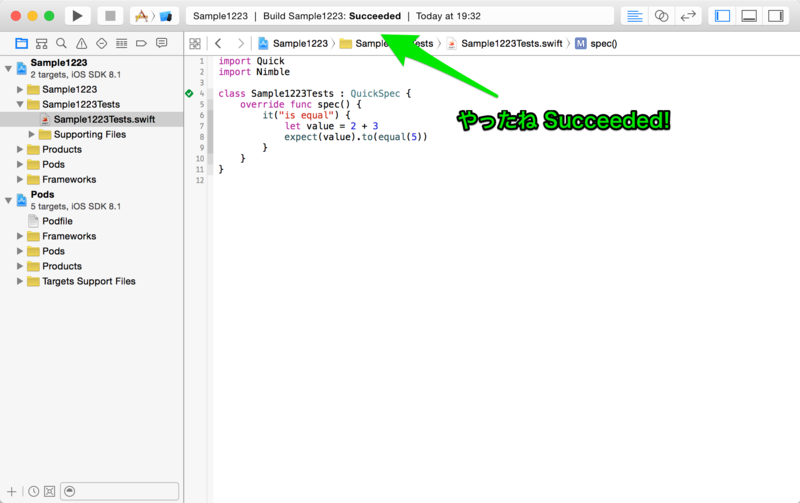Select Sample1223Tests.swift in the jump bar
The height and width of the screenshot is (503, 800).
coord(505,43)
